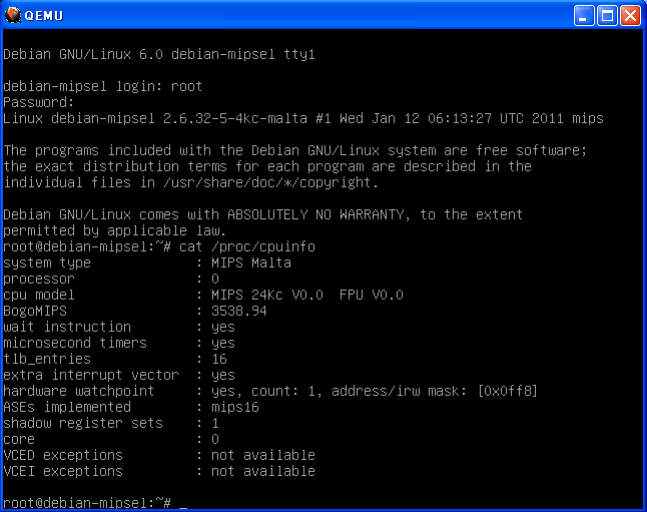Click the 'permitted by applicable law.' line
Screen dimensions: 647x512
115,231
